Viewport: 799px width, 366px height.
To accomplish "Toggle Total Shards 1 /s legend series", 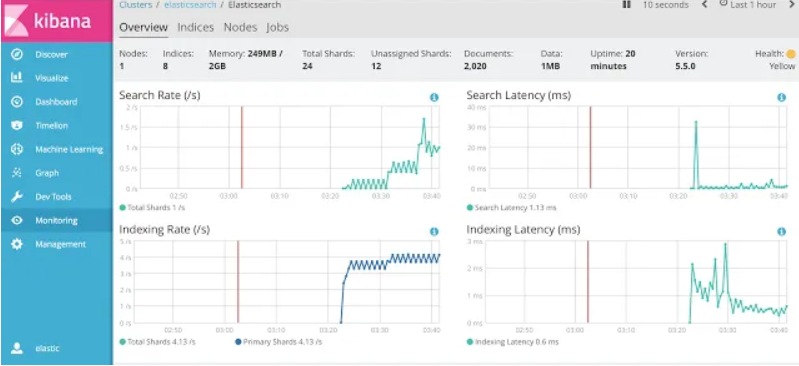I will point(152,207).
